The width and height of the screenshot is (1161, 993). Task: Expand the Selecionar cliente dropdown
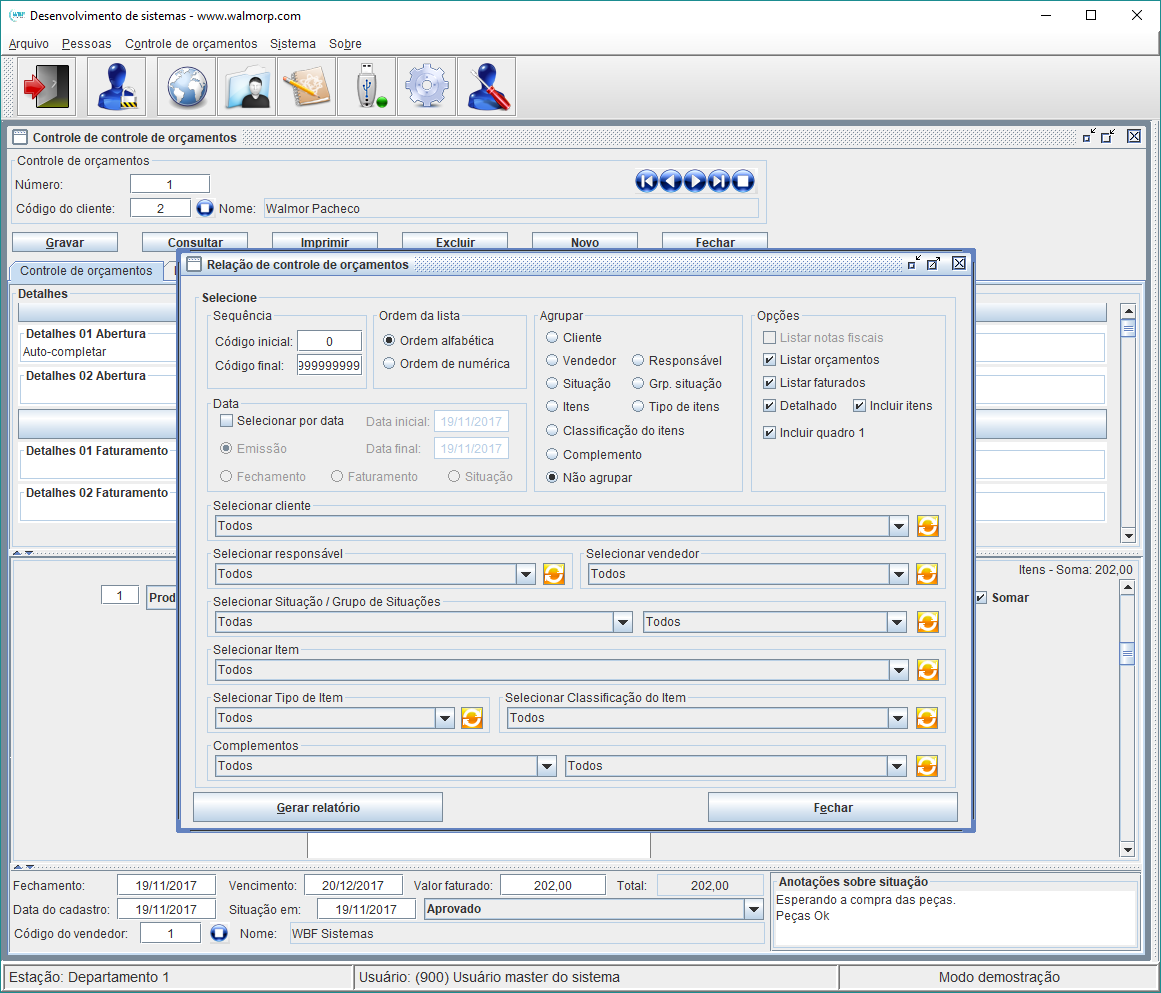point(899,526)
